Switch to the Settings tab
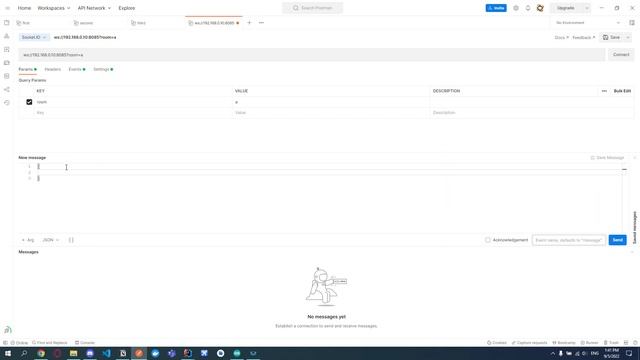Image resolution: width=640 pixels, height=360 pixels. tap(103, 69)
